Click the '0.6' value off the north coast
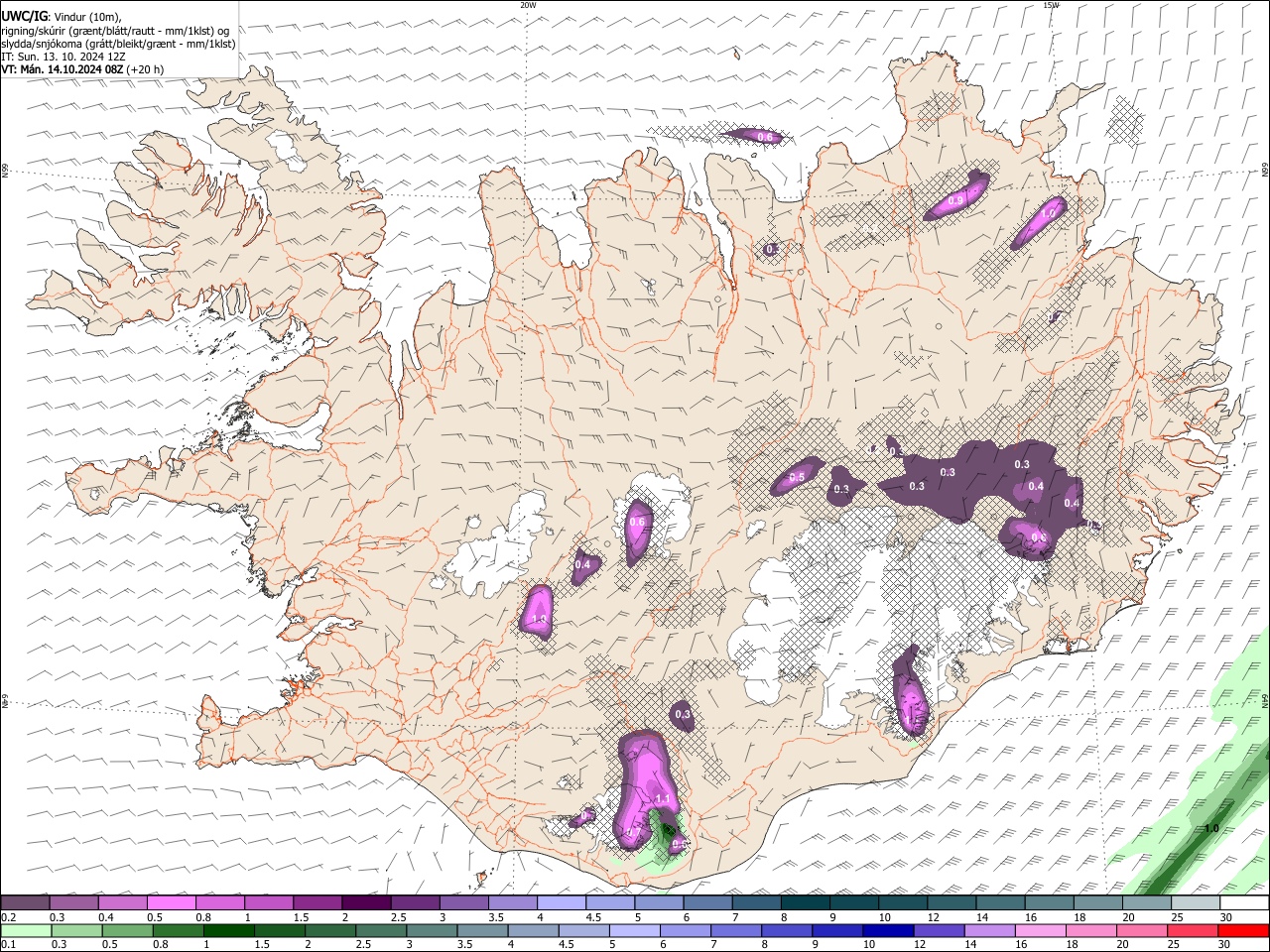This screenshot has height=952, width=1270. tap(765, 136)
